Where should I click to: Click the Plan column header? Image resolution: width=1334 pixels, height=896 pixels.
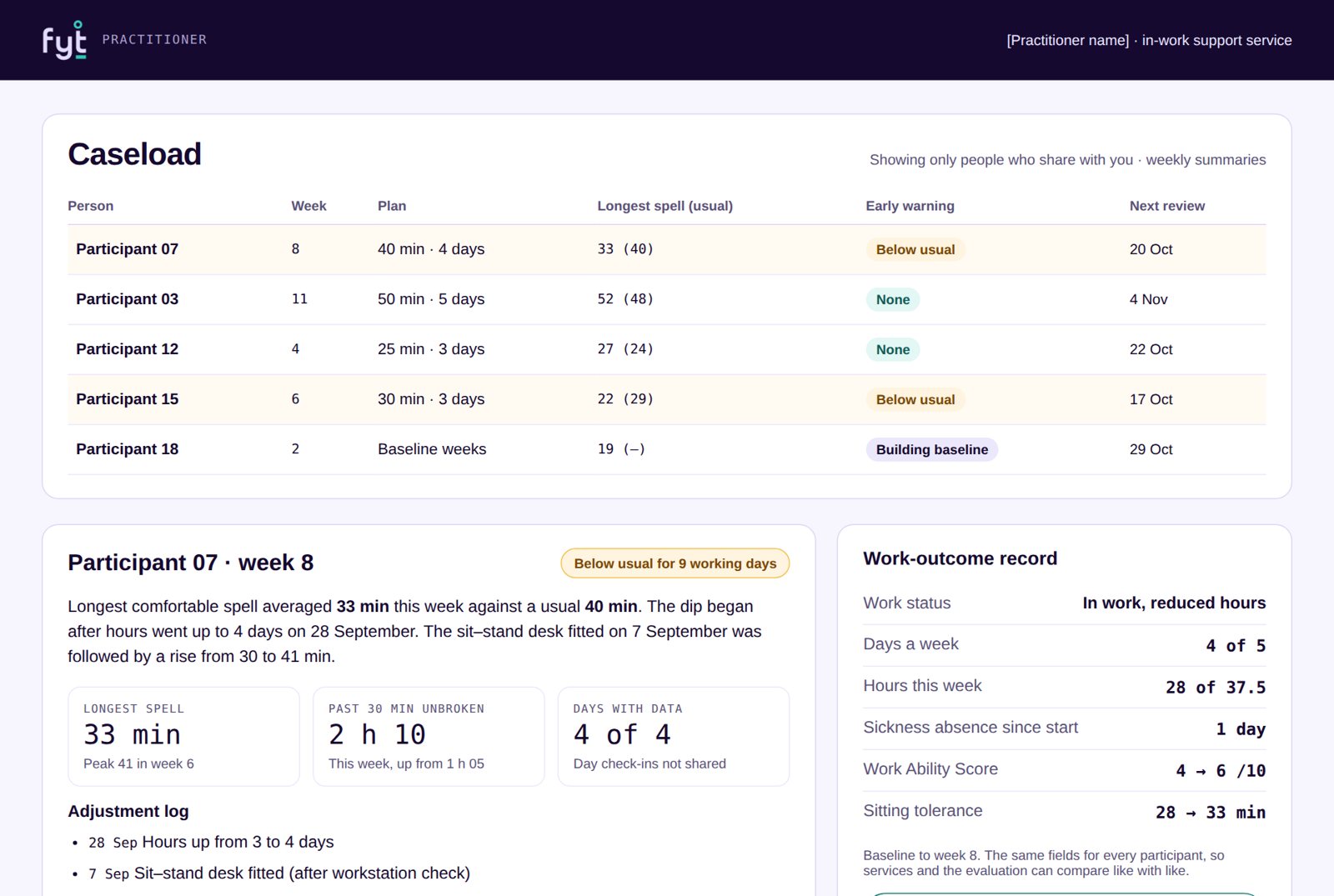[392, 206]
